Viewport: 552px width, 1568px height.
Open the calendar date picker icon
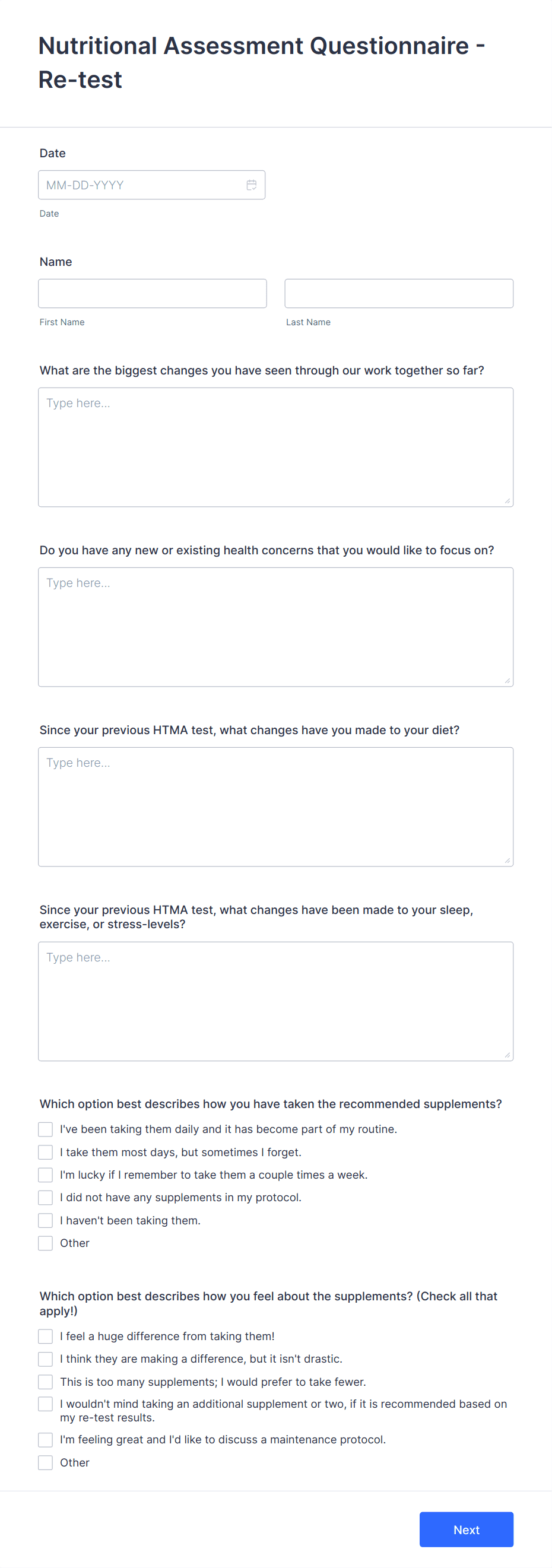(x=251, y=185)
